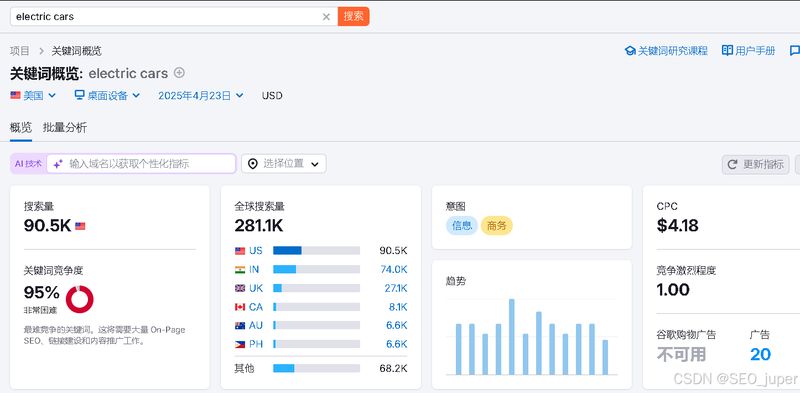This screenshot has height=393, width=800.
Task: Click the 项目 breadcrumb link
Action: pyautogui.click(x=20, y=51)
